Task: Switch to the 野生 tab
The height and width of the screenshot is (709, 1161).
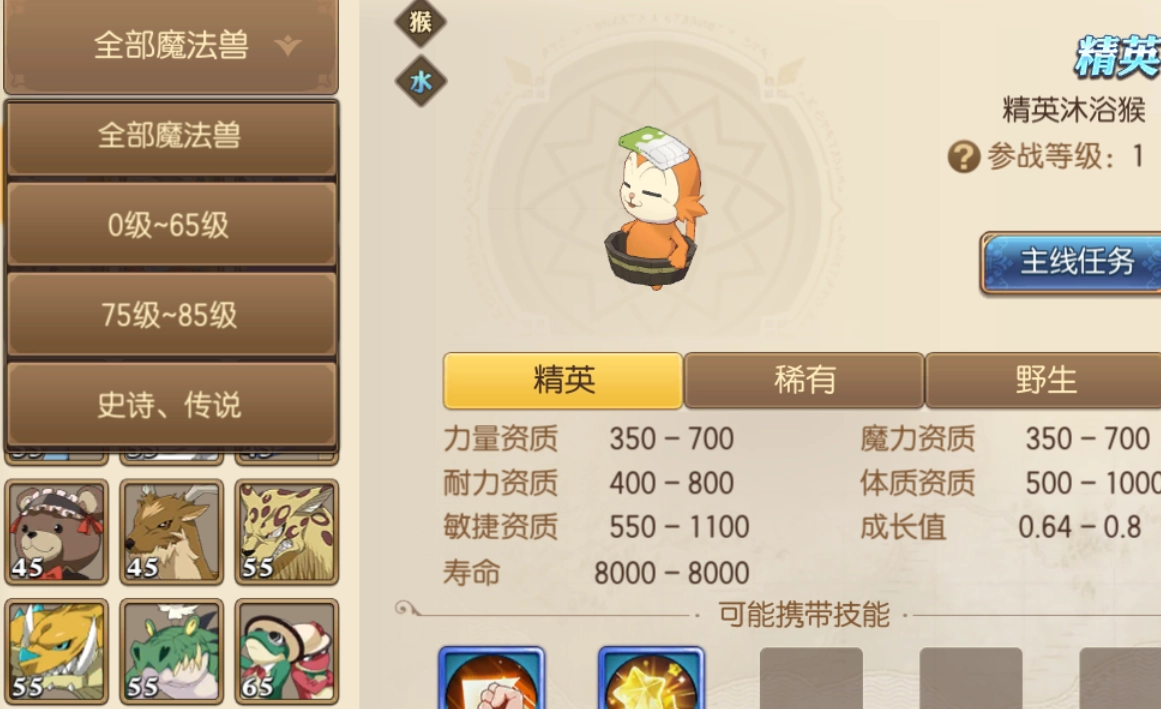Action: 1044,380
